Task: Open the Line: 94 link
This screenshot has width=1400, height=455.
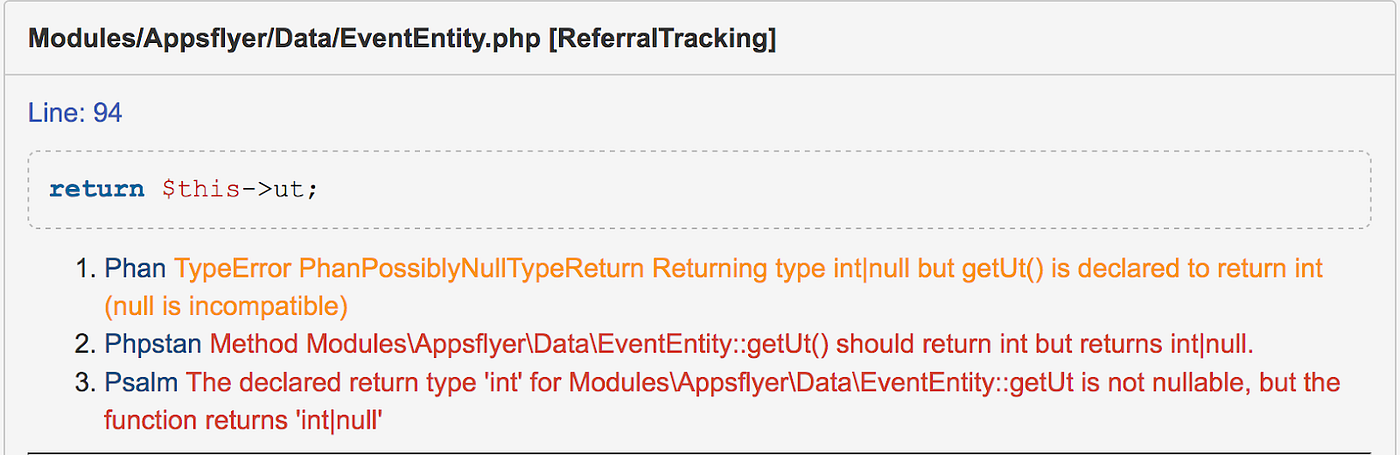Action: pyautogui.click(x=75, y=114)
